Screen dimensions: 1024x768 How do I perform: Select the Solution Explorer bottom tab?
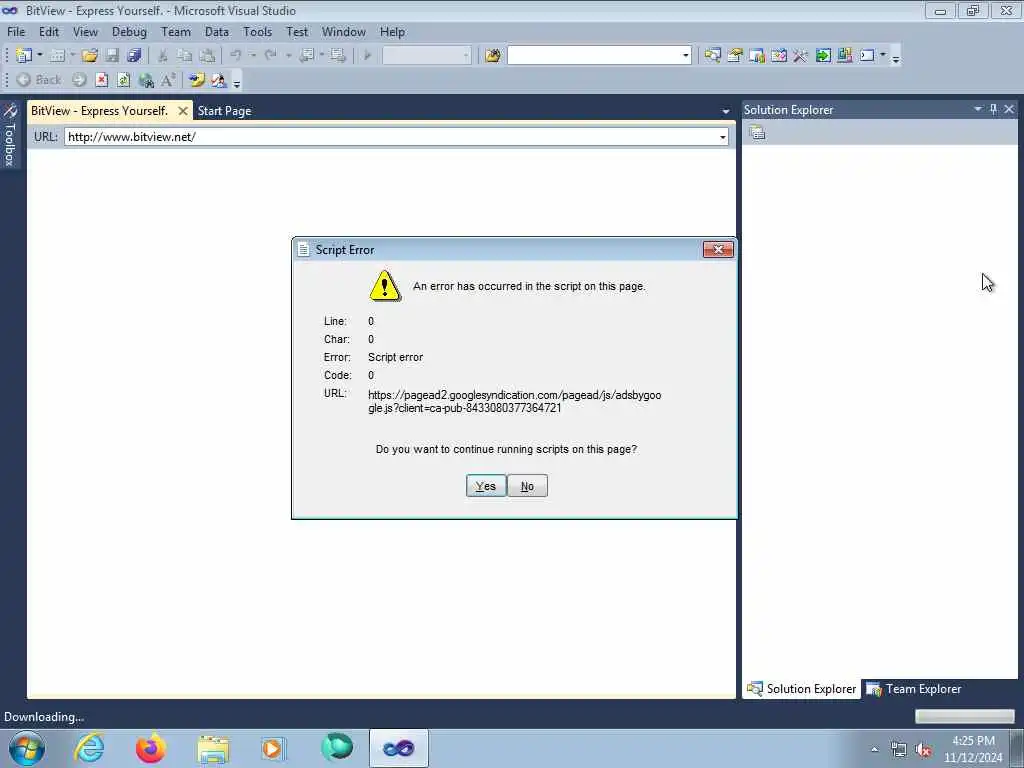[x=801, y=688]
